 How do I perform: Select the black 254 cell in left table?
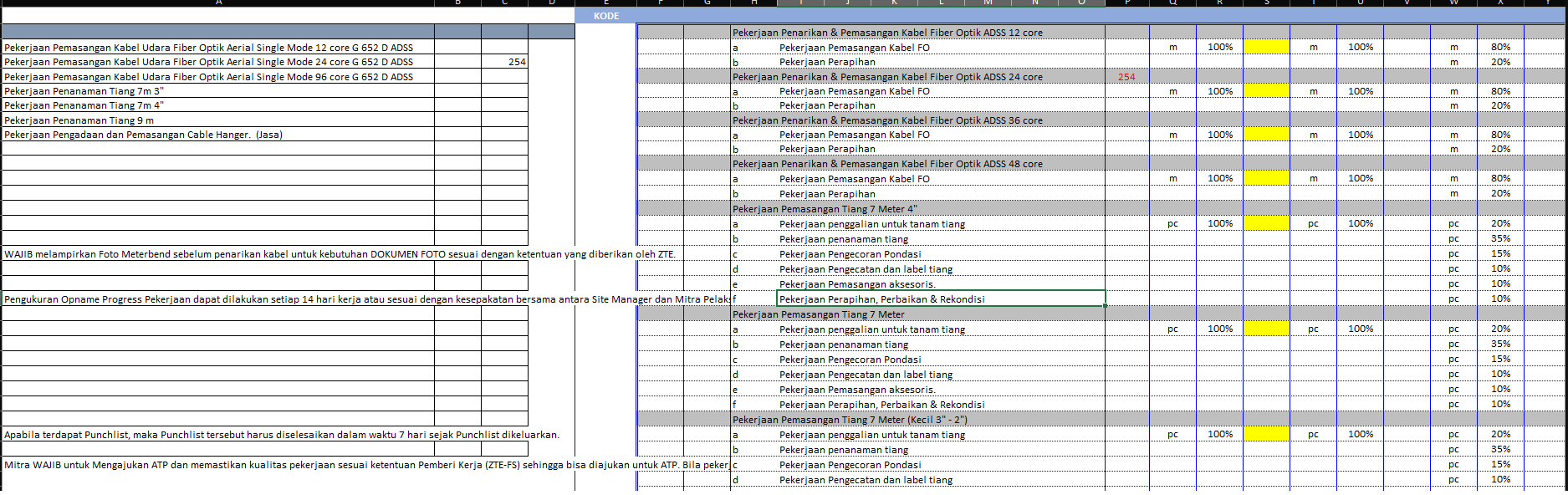pyautogui.click(x=504, y=62)
